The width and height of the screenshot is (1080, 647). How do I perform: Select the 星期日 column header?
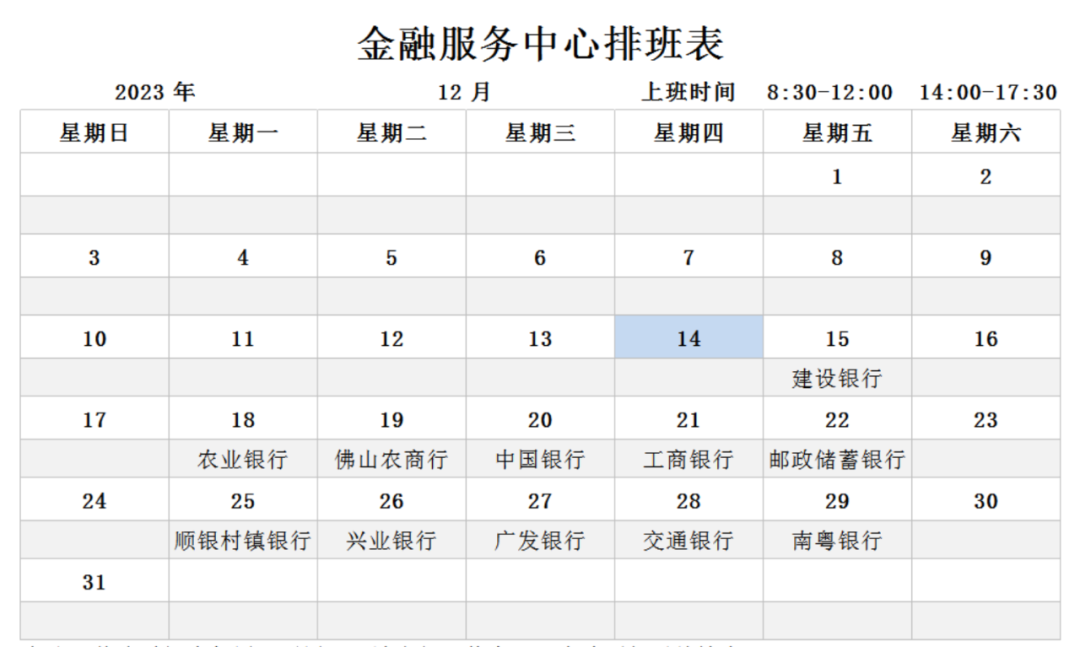tap(94, 132)
